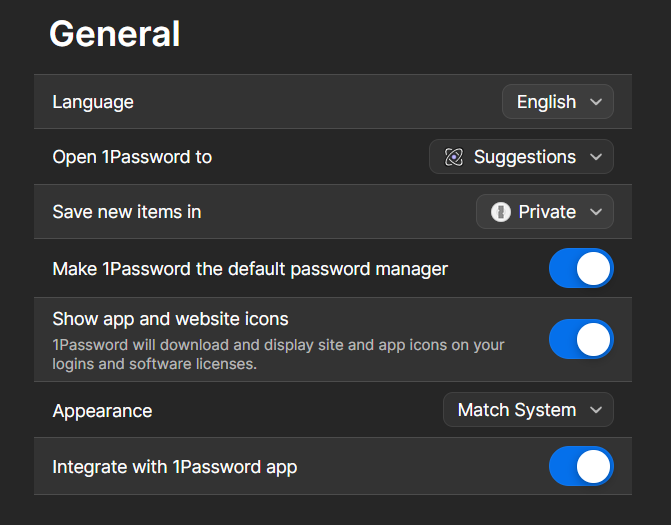This screenshot has height=525, width=671.
Task: Turn off Integrate with 1Password app
Action: pos(581,466)
